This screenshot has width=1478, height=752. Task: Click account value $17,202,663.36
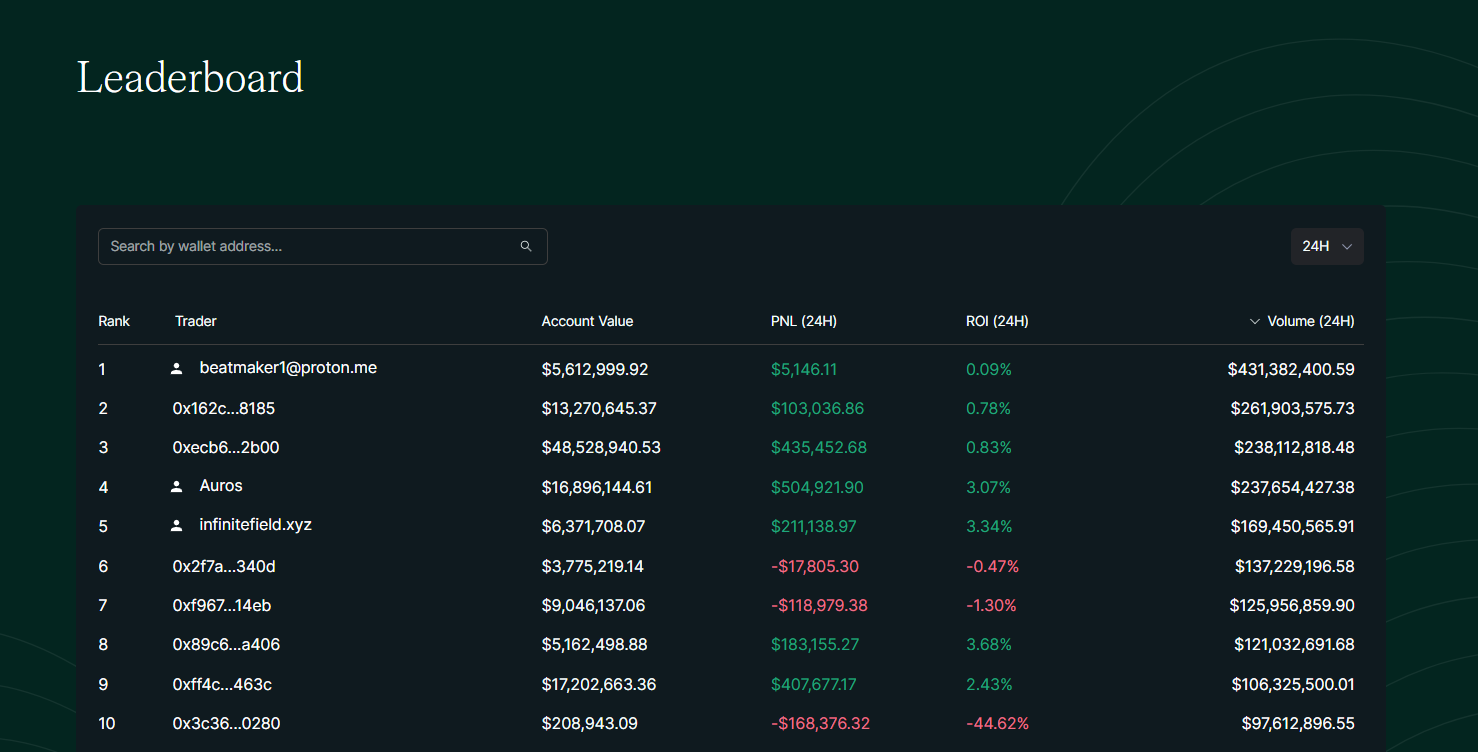pos(599,684)
